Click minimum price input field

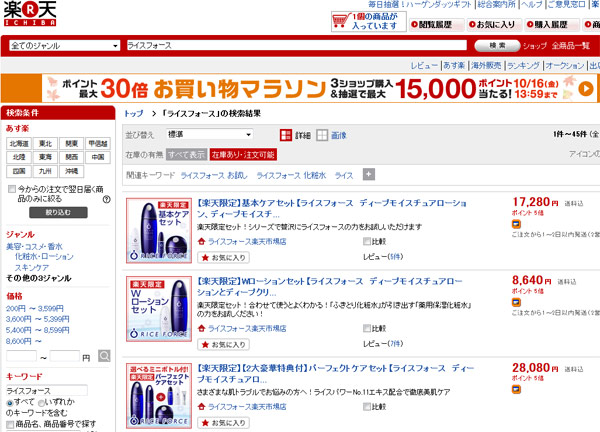point(21,356)
